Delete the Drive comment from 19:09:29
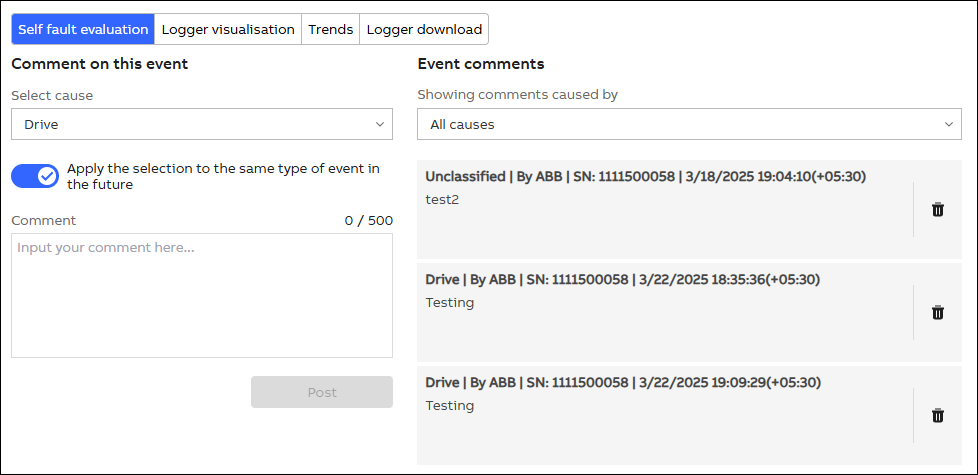978x475 pixels. (x=937, y=415)
